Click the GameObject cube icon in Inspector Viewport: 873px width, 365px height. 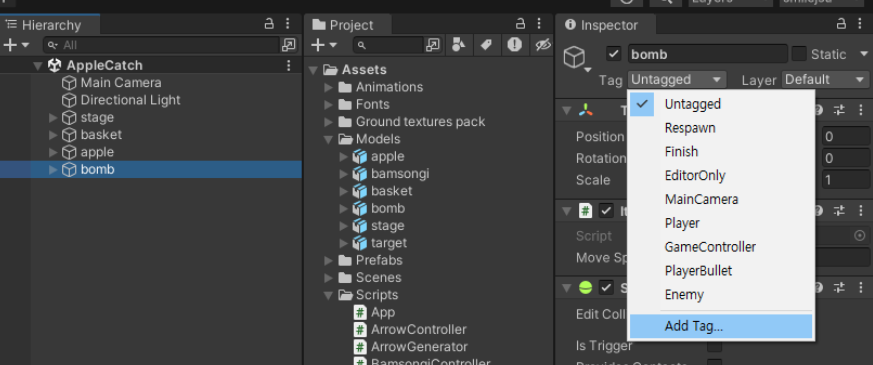click(574, 57)
